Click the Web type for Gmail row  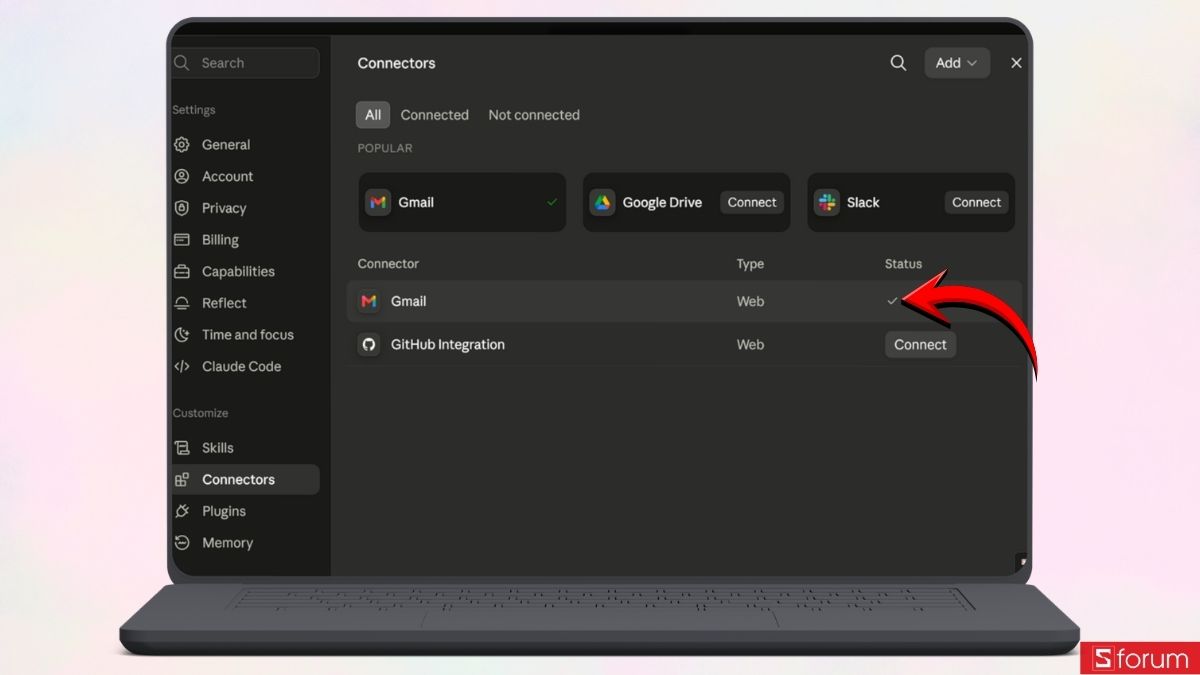pos(750,301)
